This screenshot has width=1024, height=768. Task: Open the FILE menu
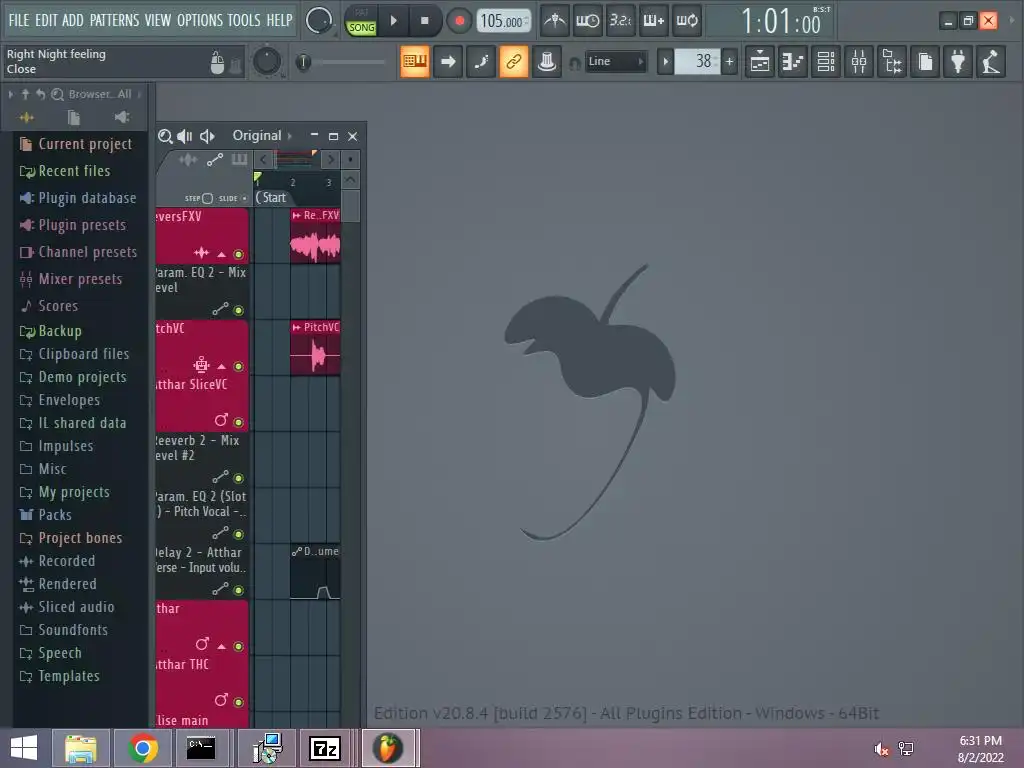point(19,20)
